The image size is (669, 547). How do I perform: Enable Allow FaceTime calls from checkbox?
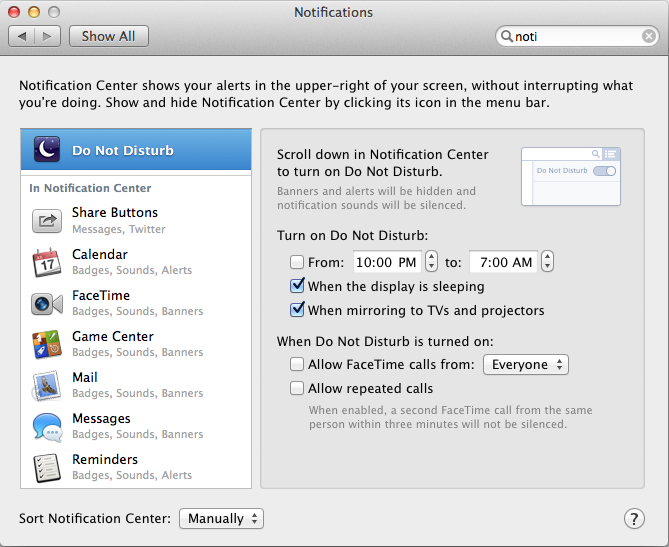click(x=297, y=365)
